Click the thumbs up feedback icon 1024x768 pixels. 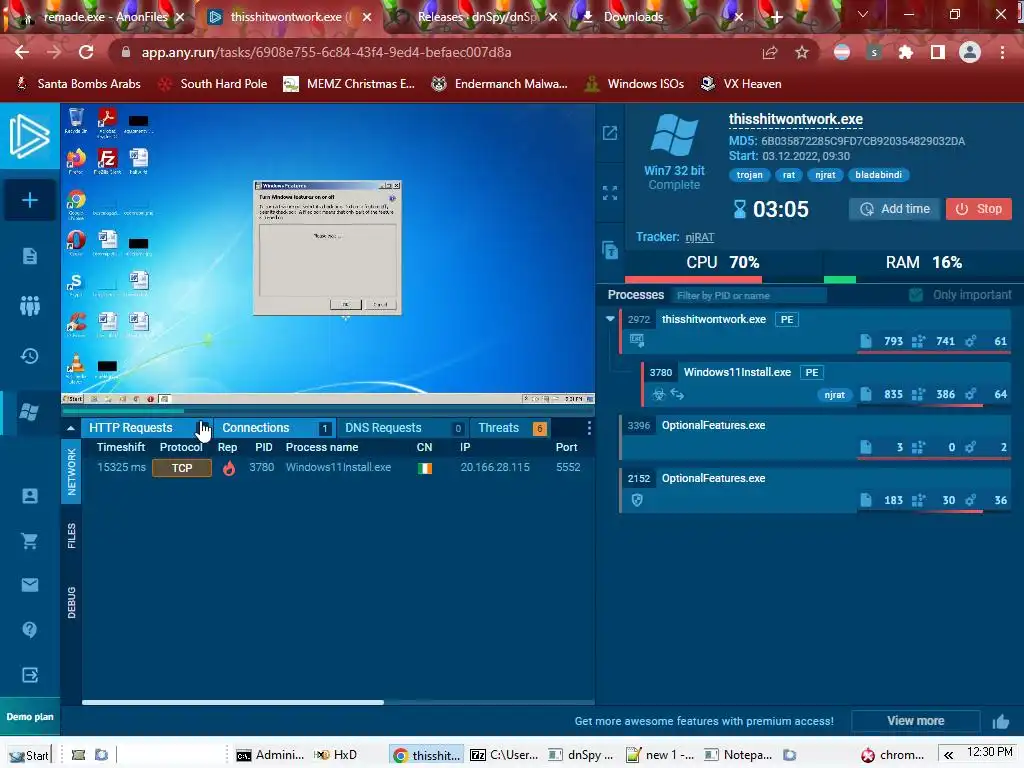point(1000,721)
